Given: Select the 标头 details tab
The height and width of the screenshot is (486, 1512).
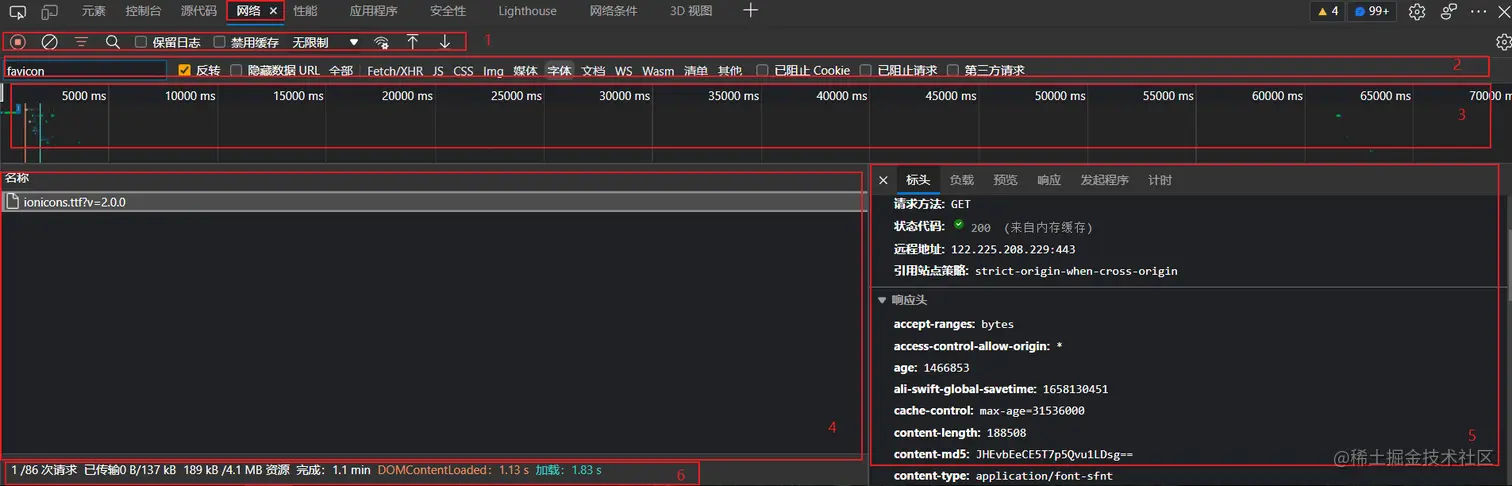Looking at the screenshot, I should pos(918,180).
